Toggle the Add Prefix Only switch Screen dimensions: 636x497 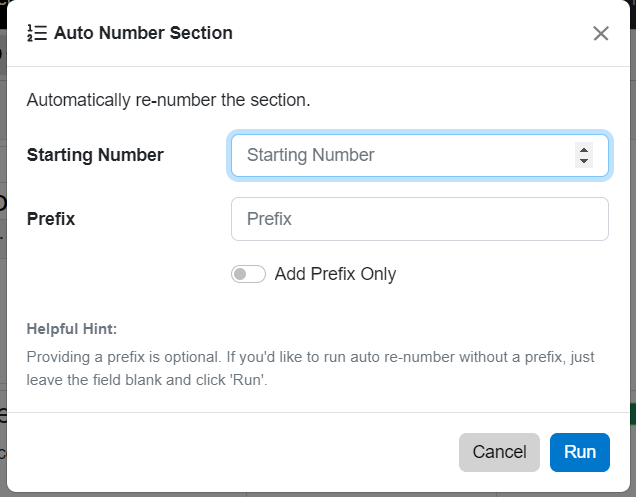[x=248, y=274]
